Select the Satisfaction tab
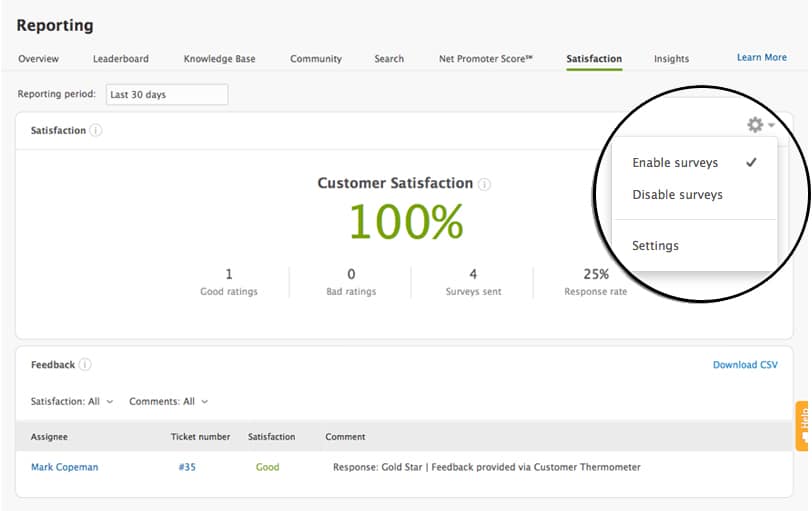812x511 pixels. [x=594, y=59]
